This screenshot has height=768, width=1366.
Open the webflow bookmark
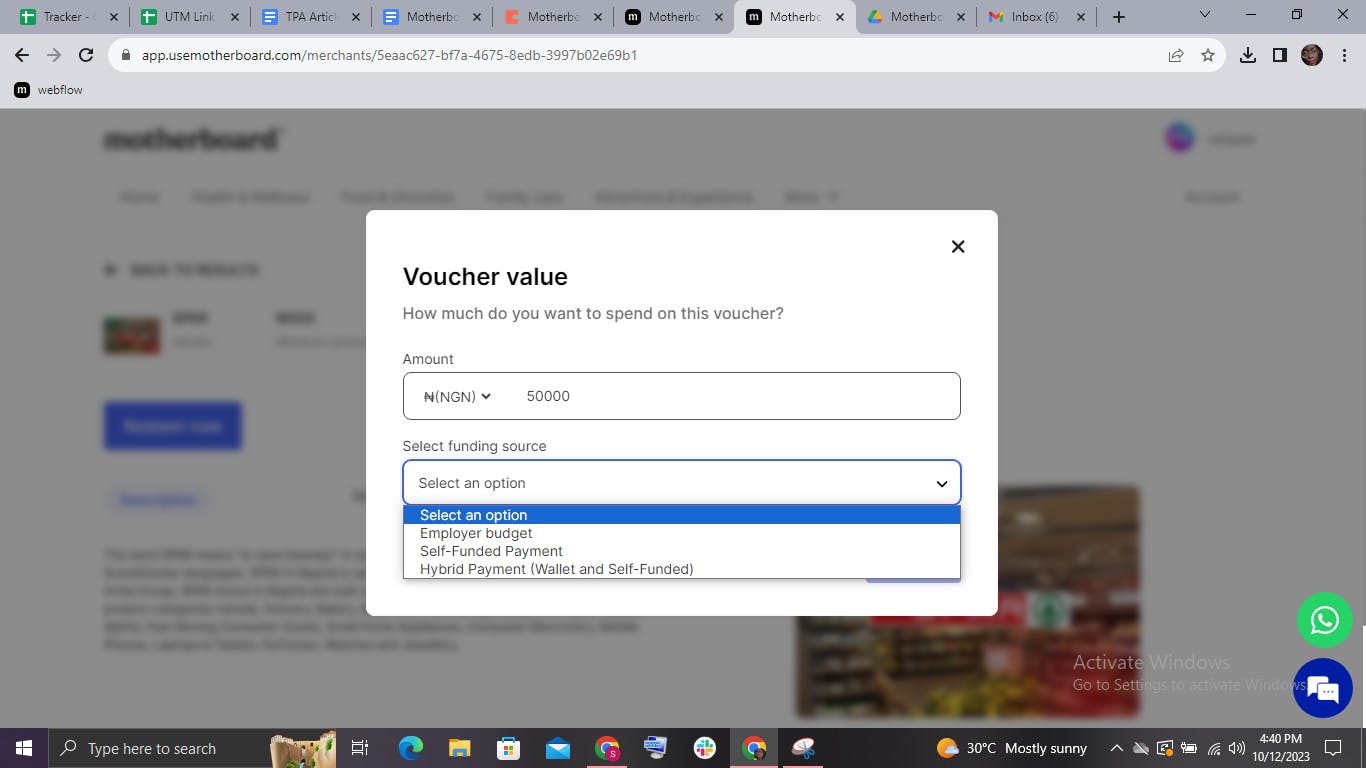tap(49, 90)
